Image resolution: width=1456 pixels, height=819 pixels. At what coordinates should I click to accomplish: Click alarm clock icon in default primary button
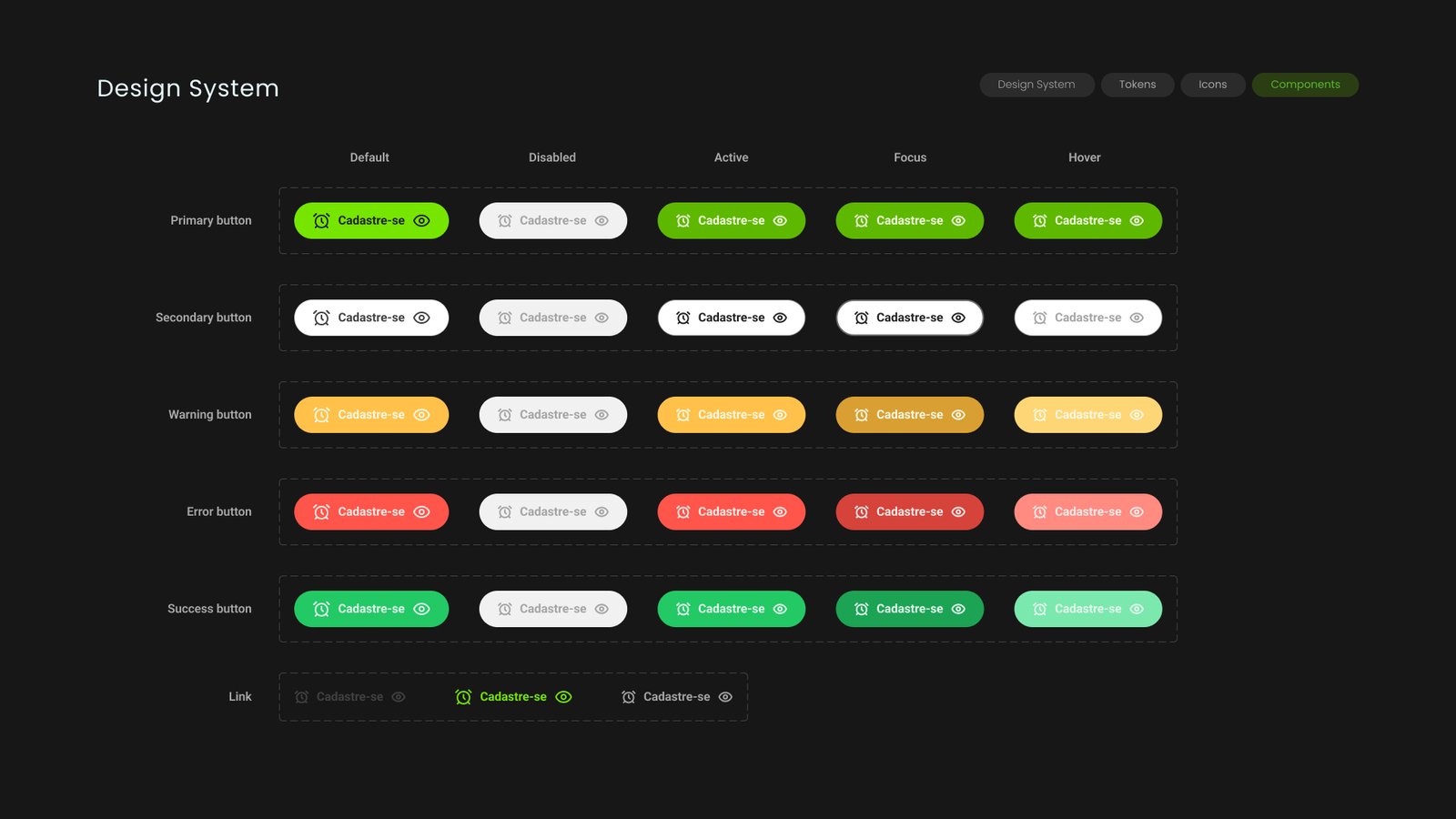coord(321,221)
